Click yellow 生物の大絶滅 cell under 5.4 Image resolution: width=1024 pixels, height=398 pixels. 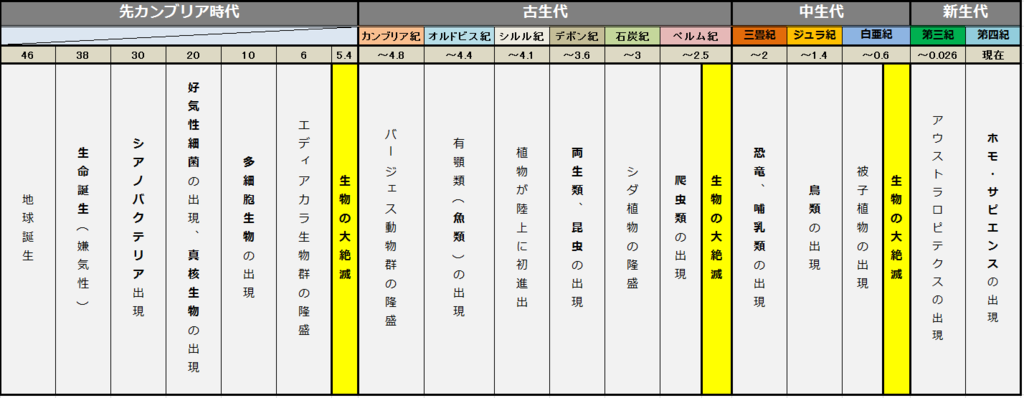pyautogui.click(x=344, y=229)
